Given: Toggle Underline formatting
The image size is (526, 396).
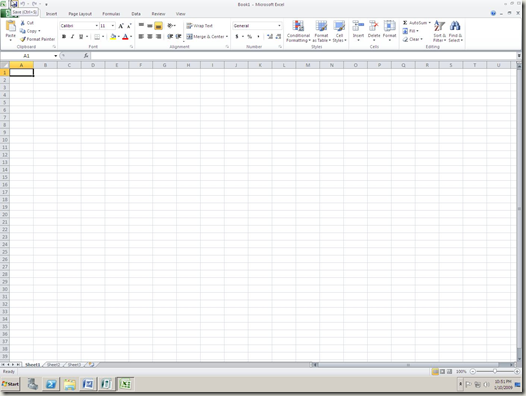Looking at the screenshot, I should pos(81,37).
